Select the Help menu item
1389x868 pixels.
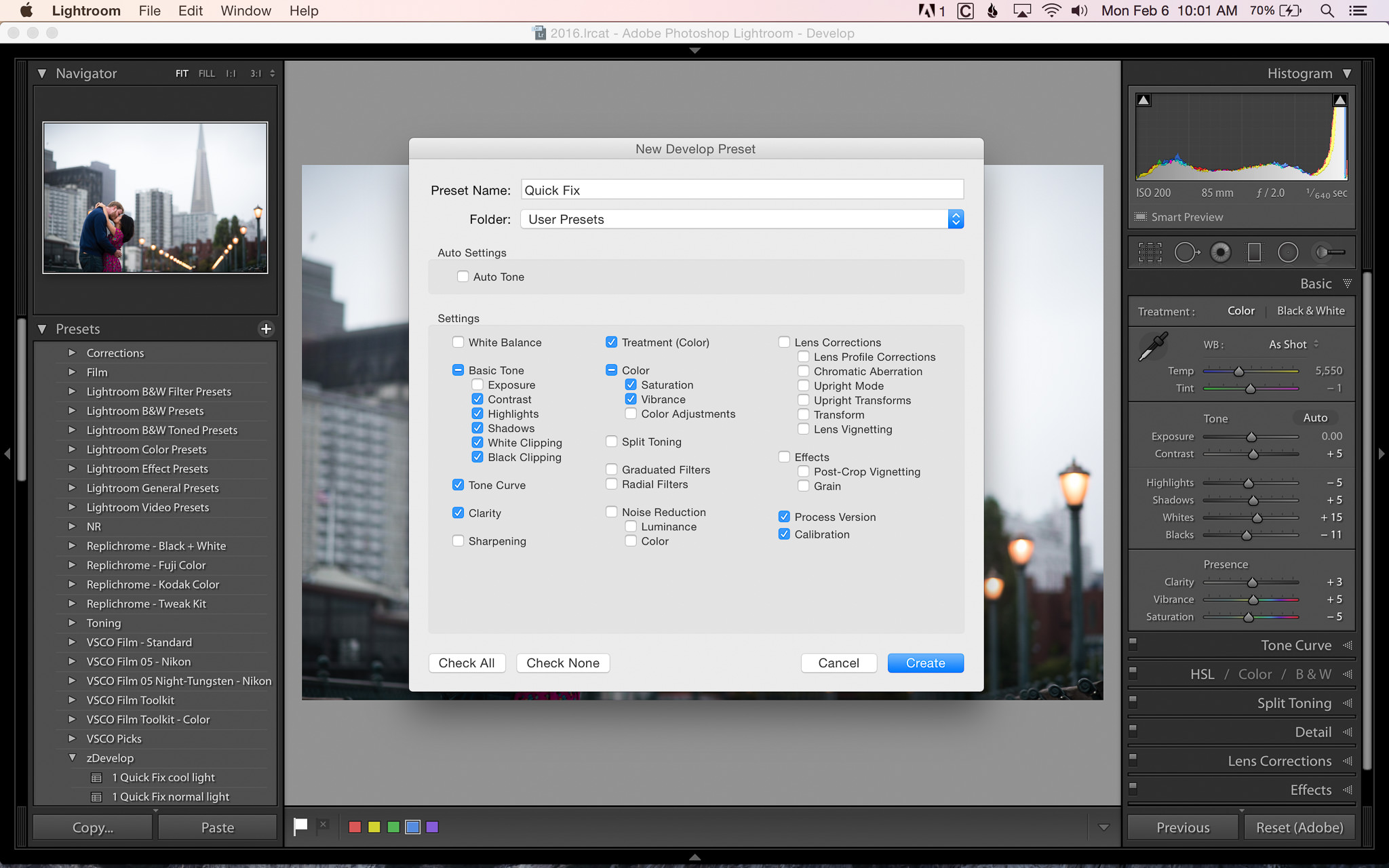303,11
